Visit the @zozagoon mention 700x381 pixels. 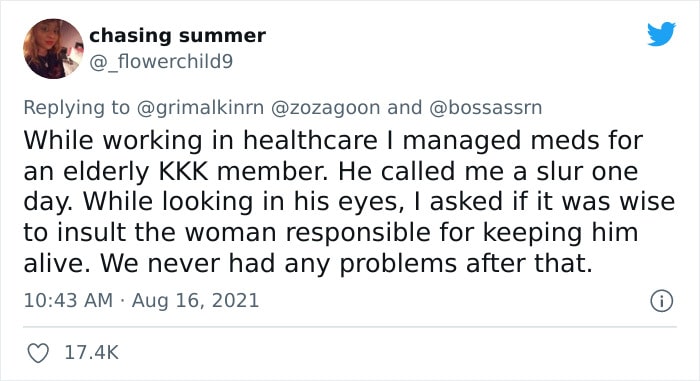(x=325, y=108)
